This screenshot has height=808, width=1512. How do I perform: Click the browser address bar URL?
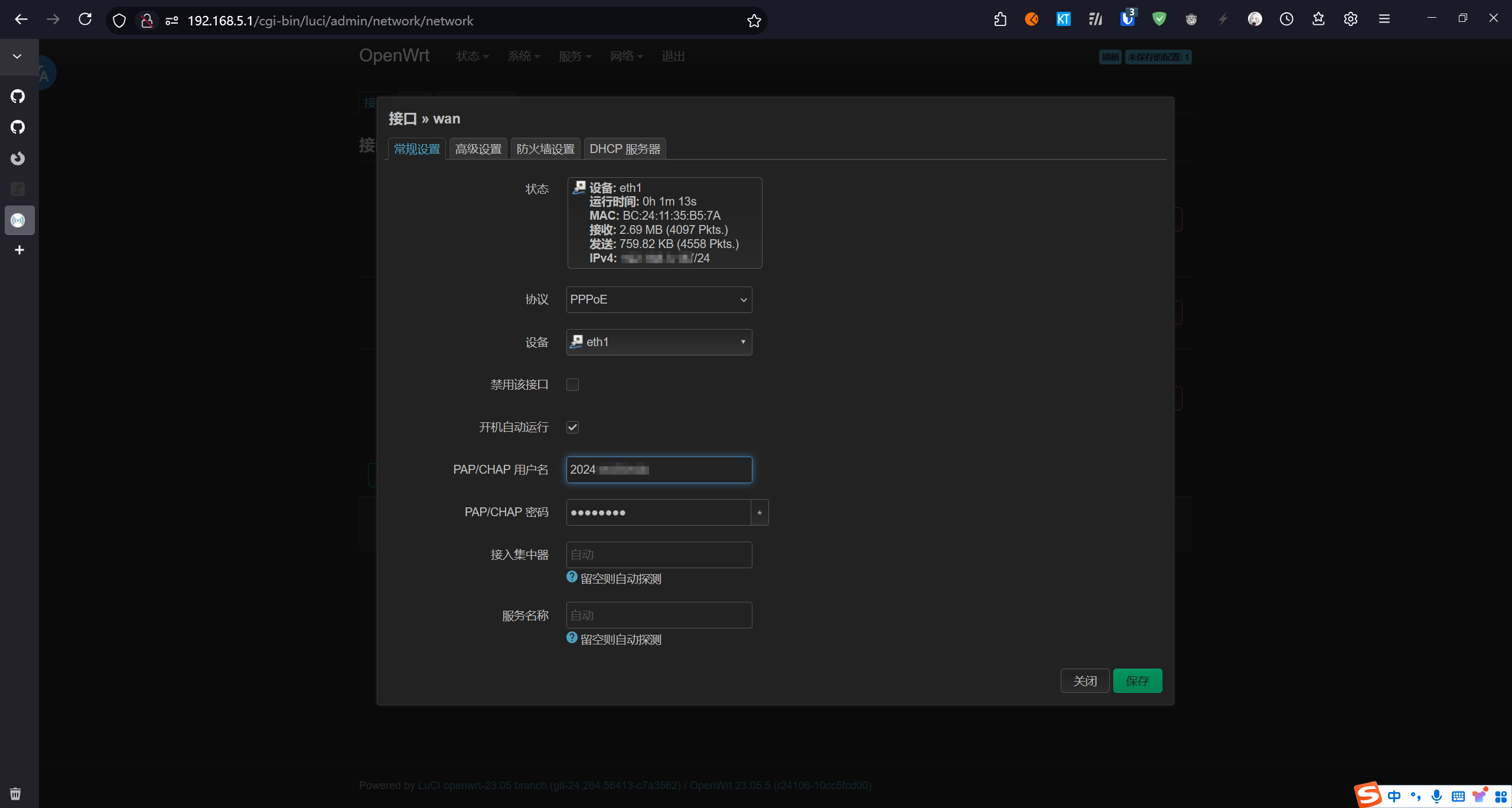tap(331, 21)
